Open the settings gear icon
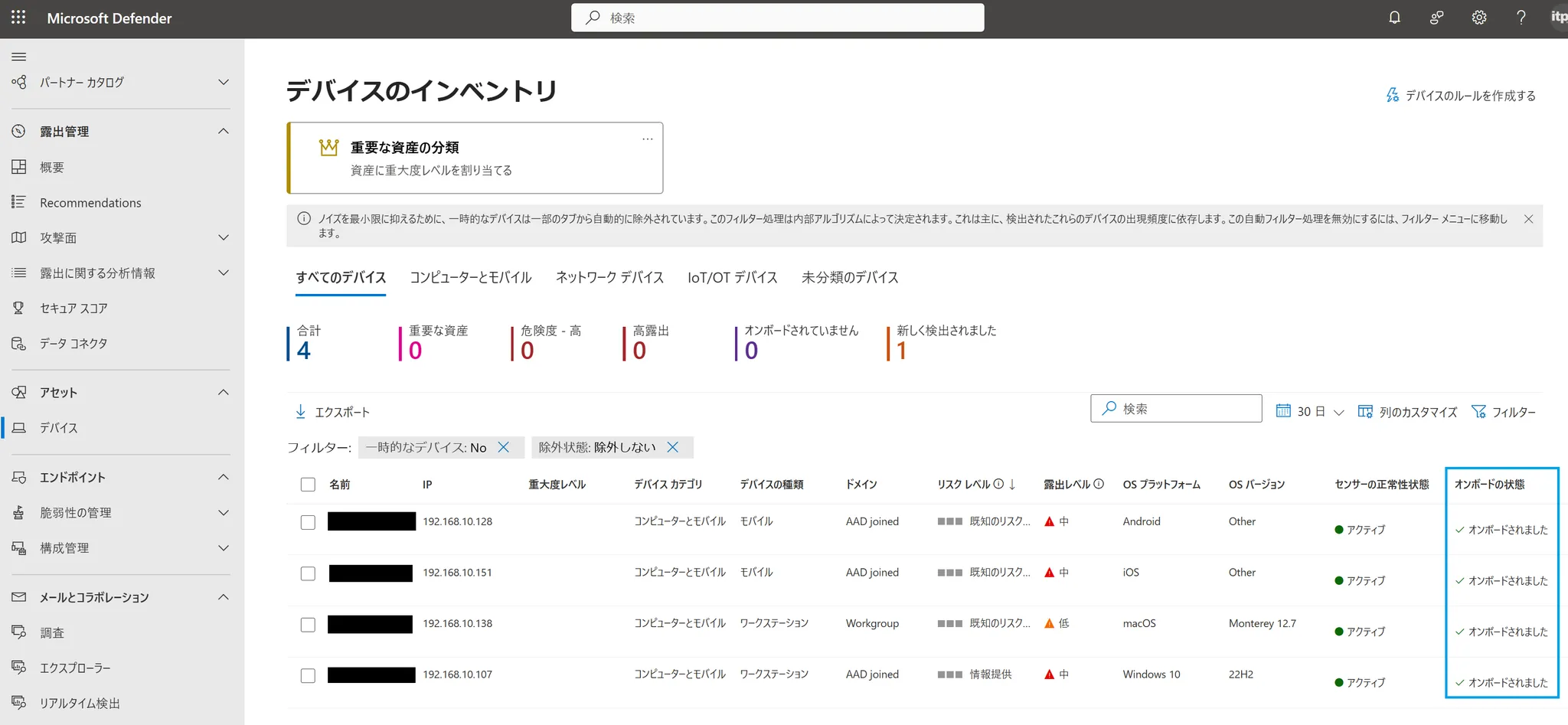The image size is (1568, 725). point(1478,18)
